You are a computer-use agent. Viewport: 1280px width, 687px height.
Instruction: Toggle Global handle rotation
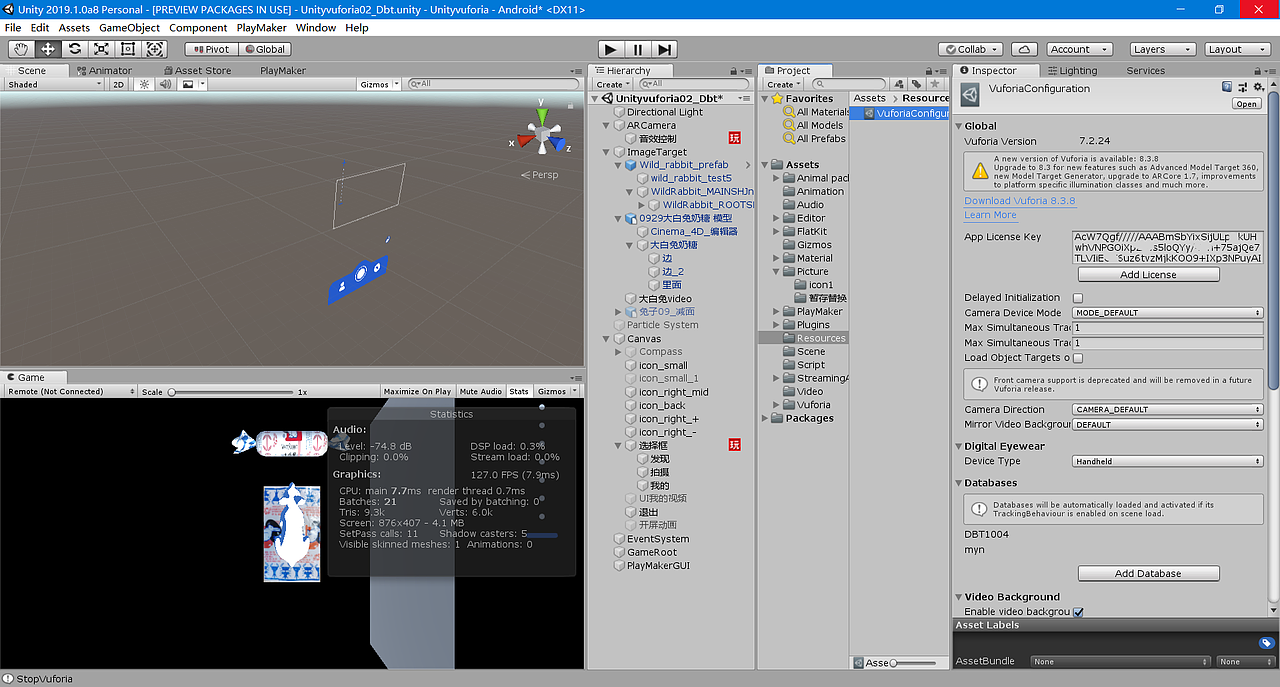click(x=265, y=49)
